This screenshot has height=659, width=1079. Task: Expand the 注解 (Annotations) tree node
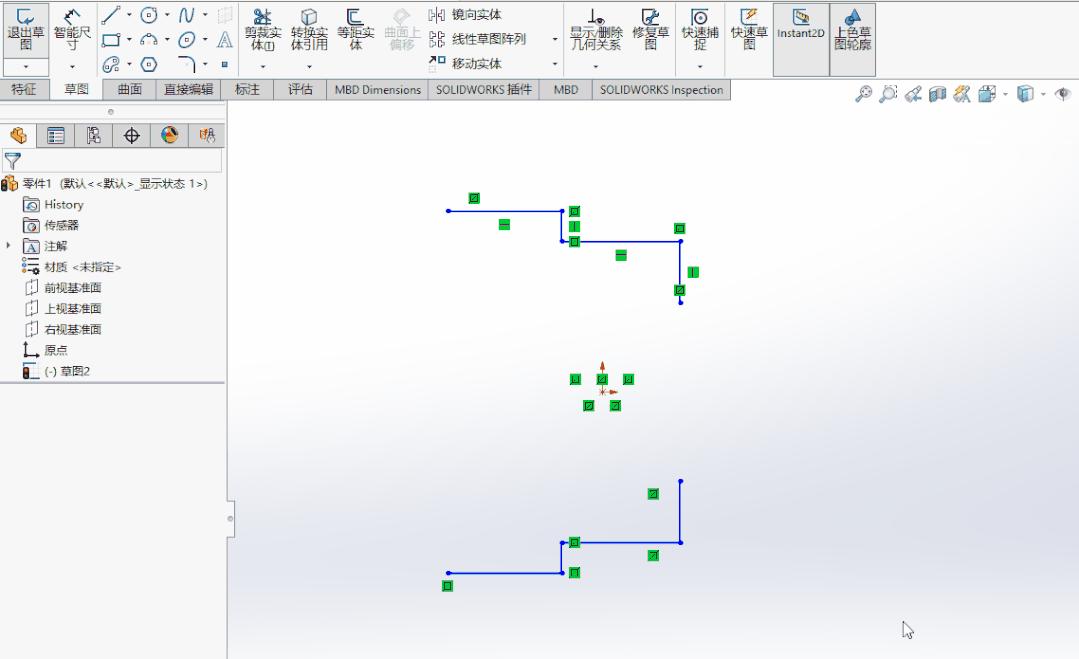pos(10,245)
